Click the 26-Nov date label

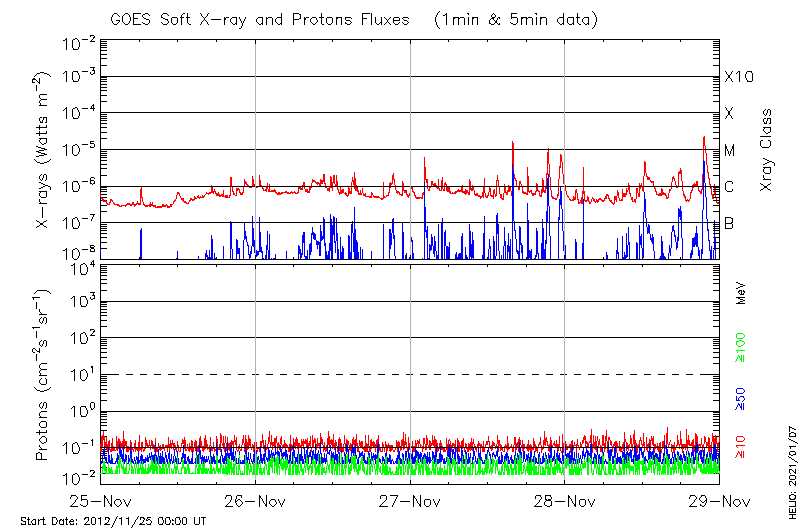255,502
